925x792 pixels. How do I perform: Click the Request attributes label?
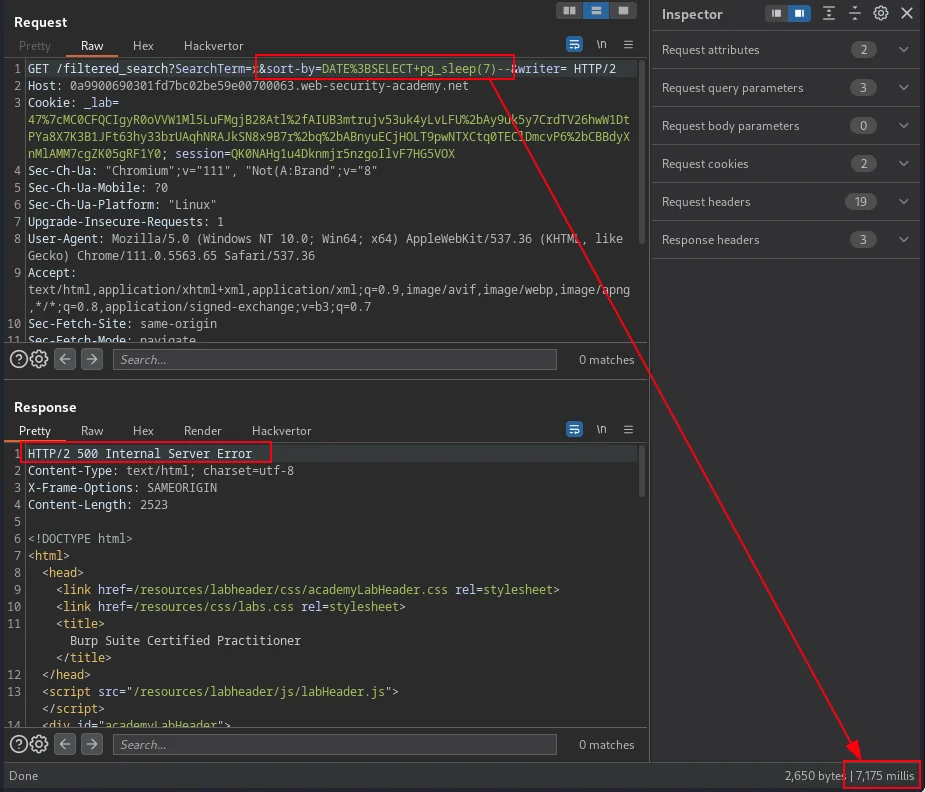click(x=710, y=50)
